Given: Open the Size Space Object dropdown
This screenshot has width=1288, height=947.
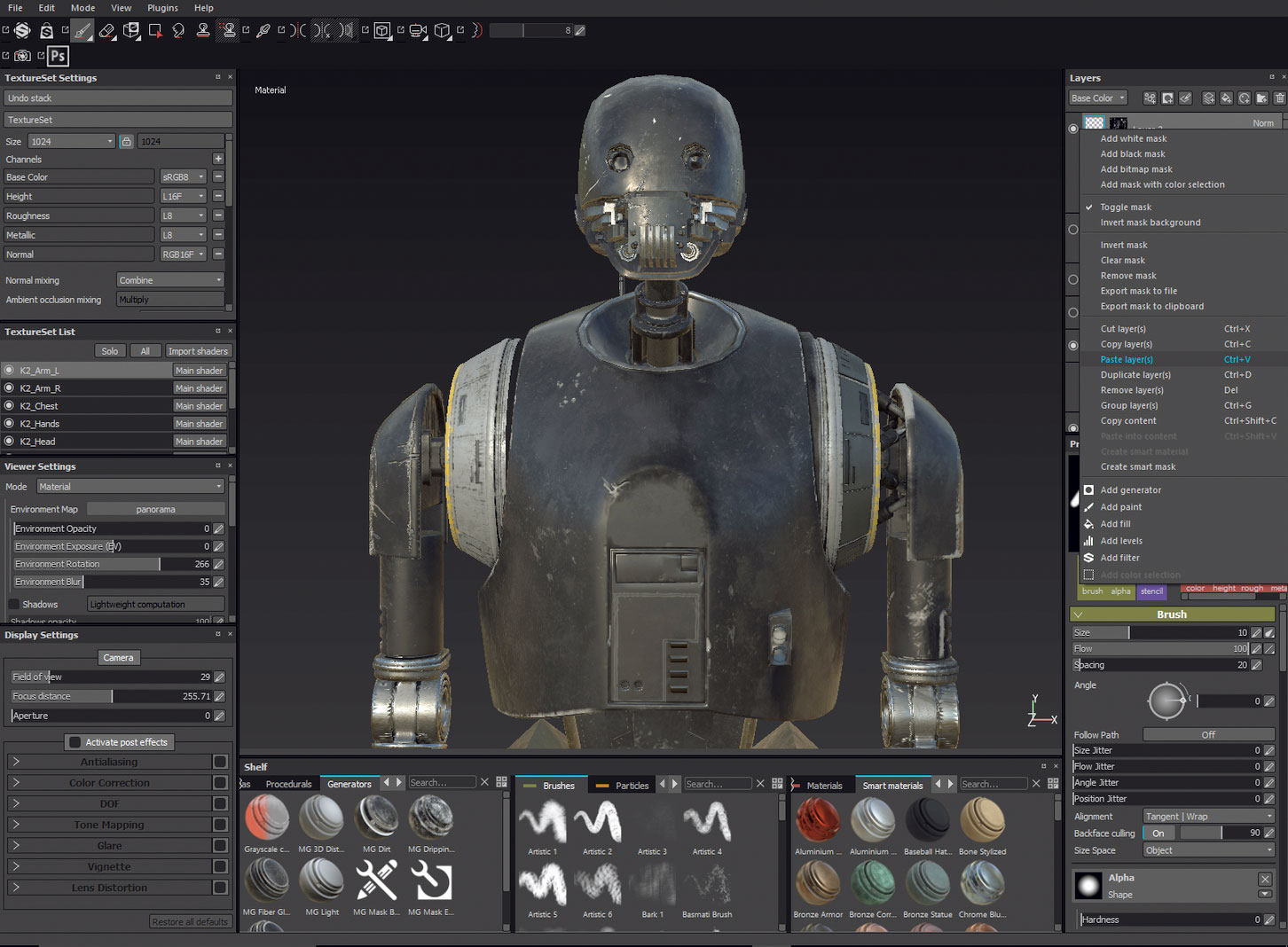Looking at the screenshot, I should coord(1208,850).
